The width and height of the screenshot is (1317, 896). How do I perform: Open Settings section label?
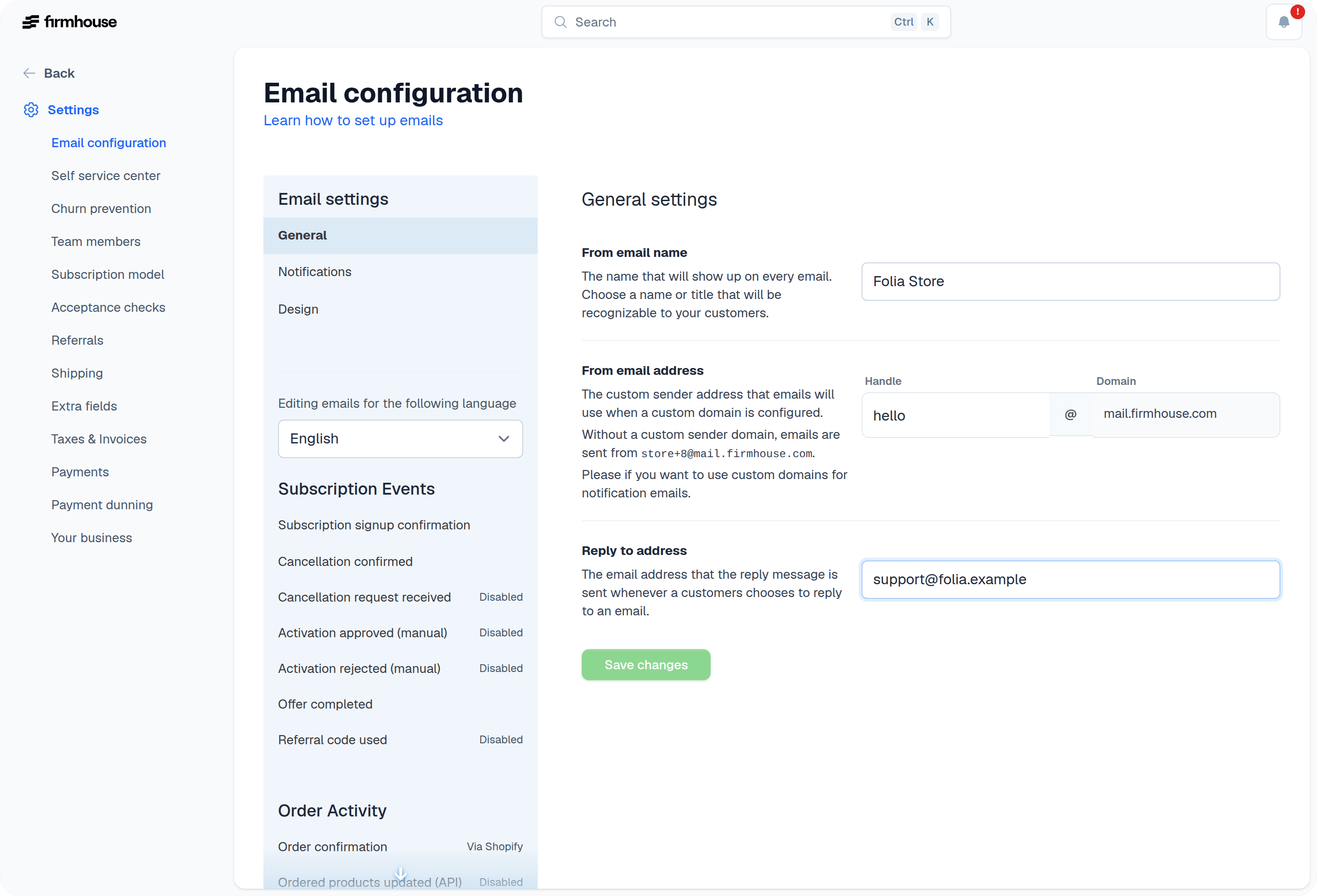pyautogui.click(x=73, y=109)
